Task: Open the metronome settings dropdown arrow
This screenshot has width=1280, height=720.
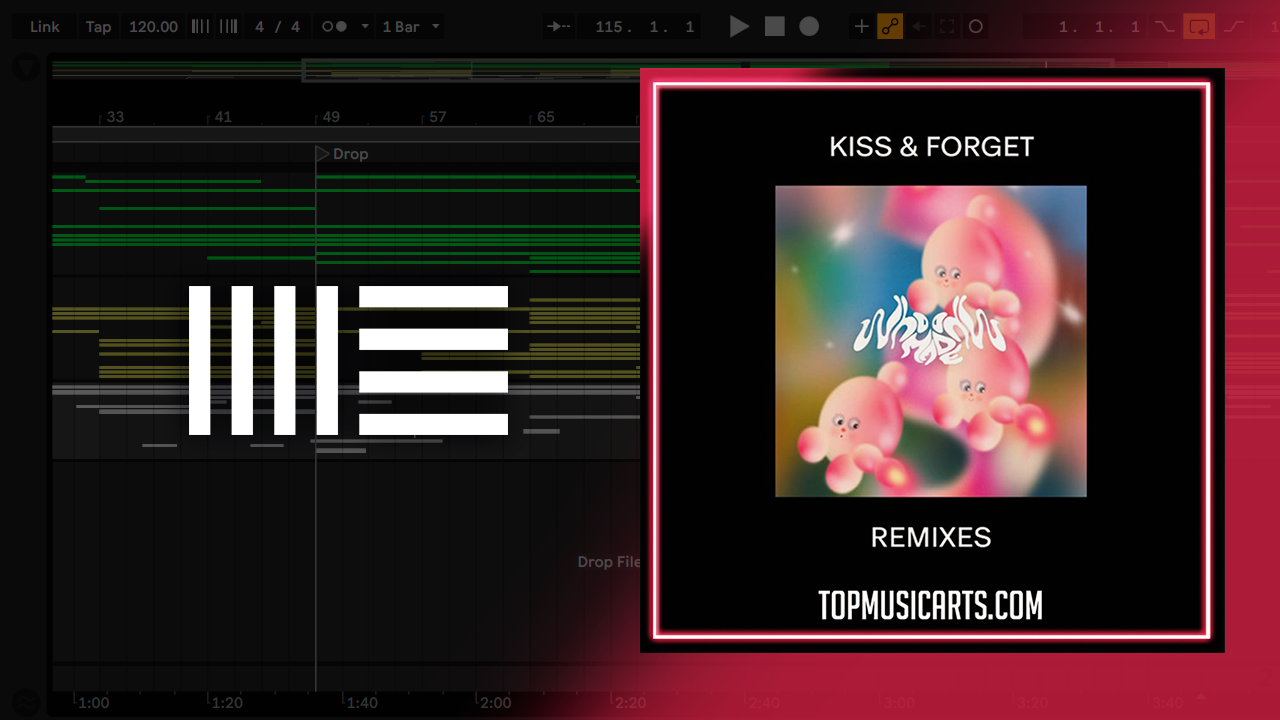Action: coord(364,27)
